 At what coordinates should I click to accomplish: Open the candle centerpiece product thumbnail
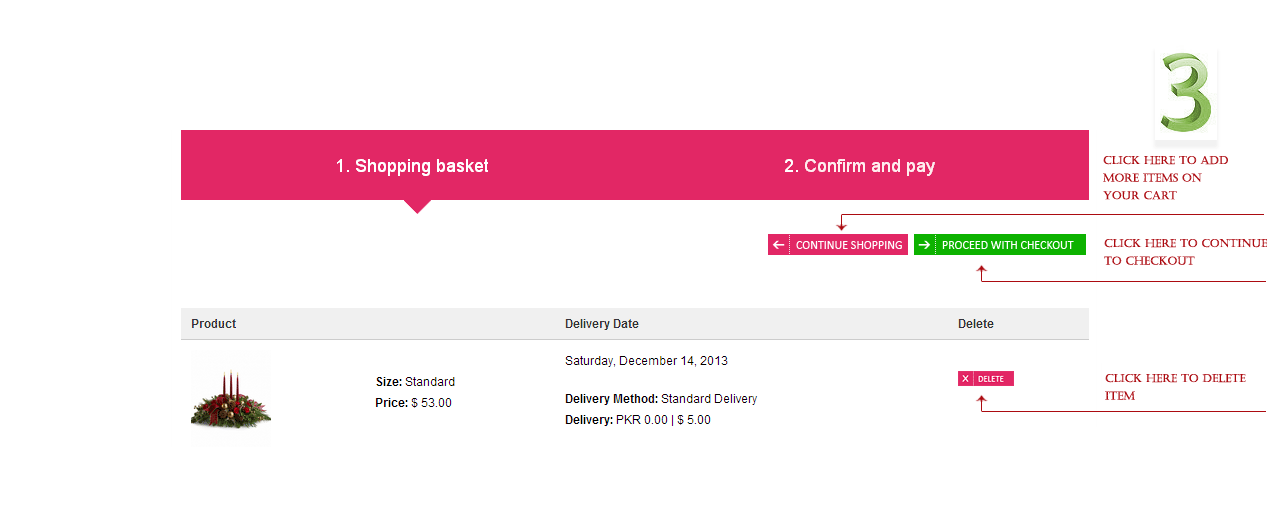(x=231, y=398)
